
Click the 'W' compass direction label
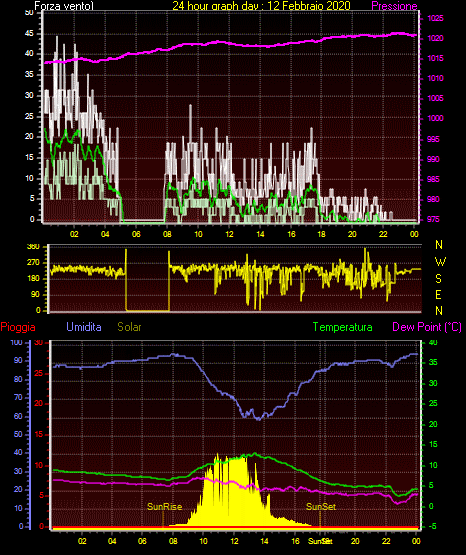coord(440,262)
